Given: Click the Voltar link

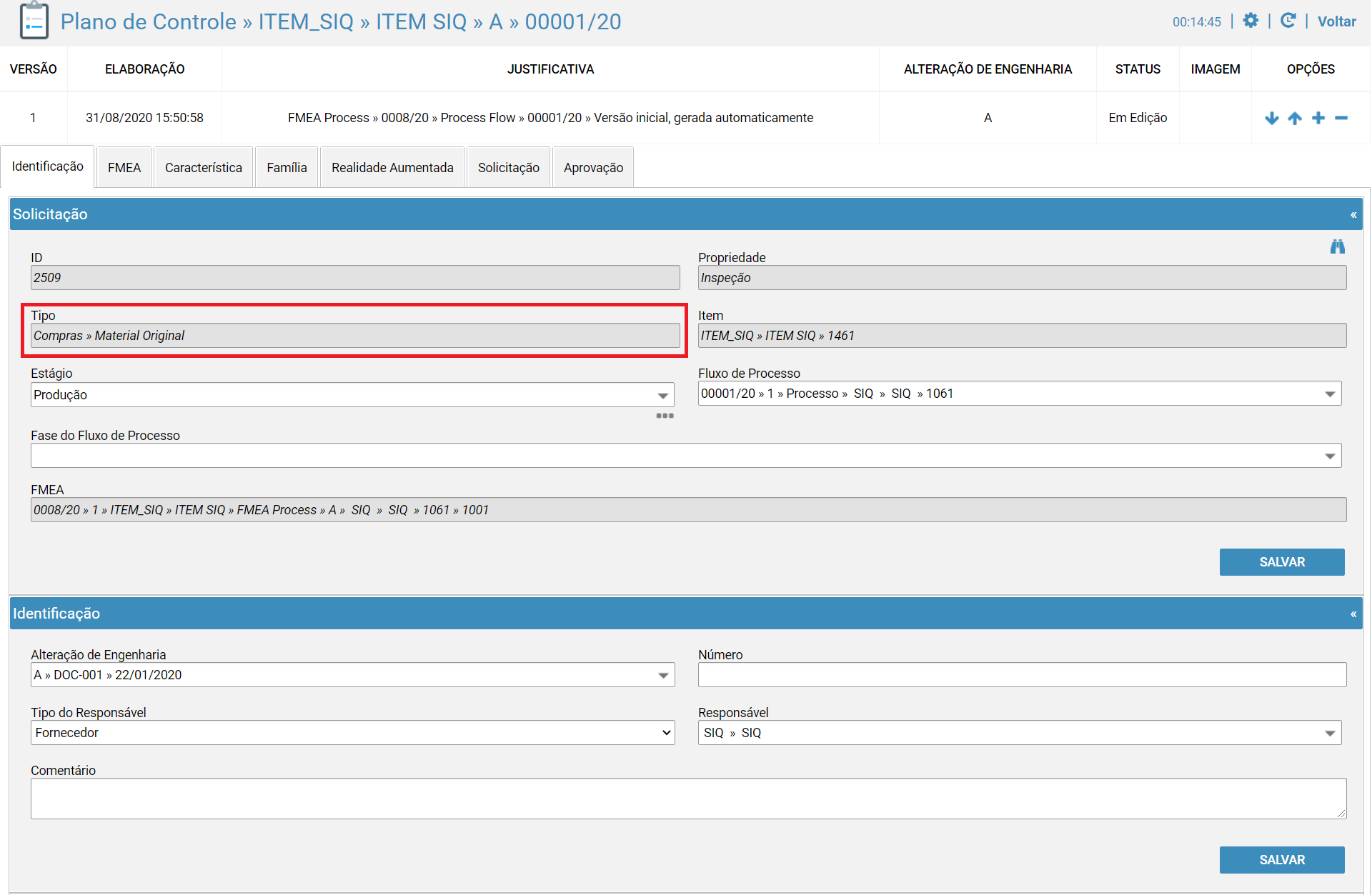Looking at the screenshot, I should [1336, 21].
